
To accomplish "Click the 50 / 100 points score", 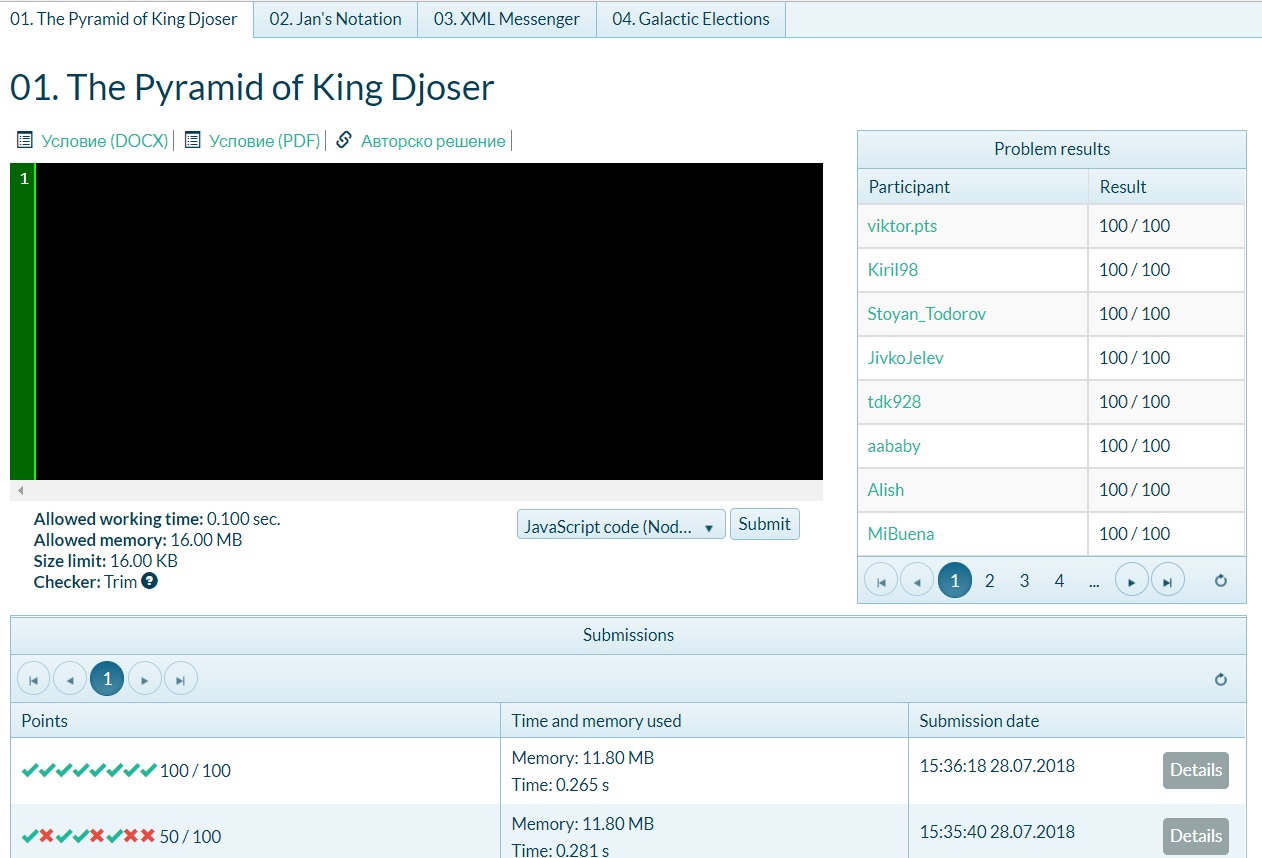I will (x=190, y=837).
